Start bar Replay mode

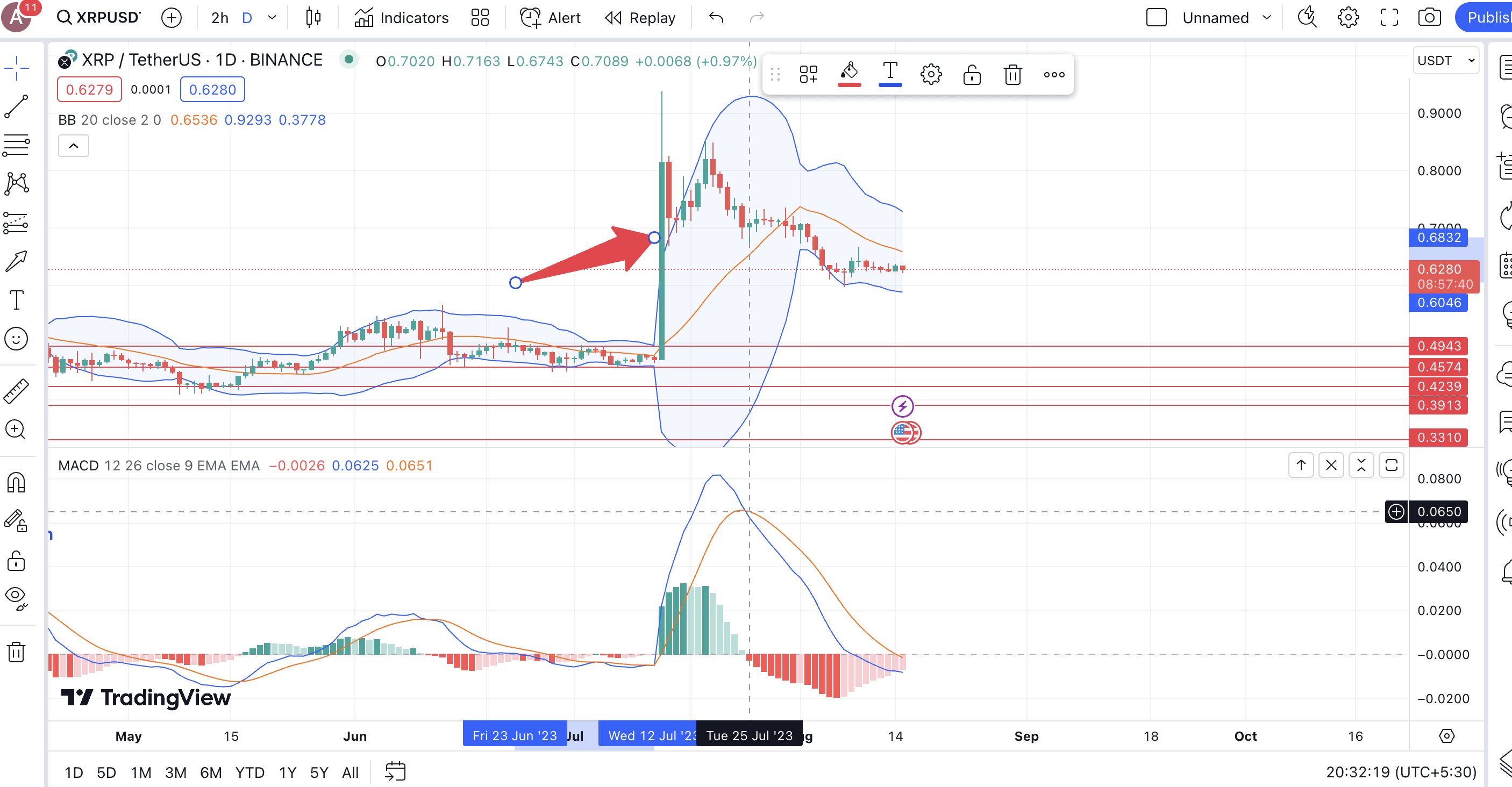pyautogui.click(x=640, y=18)
